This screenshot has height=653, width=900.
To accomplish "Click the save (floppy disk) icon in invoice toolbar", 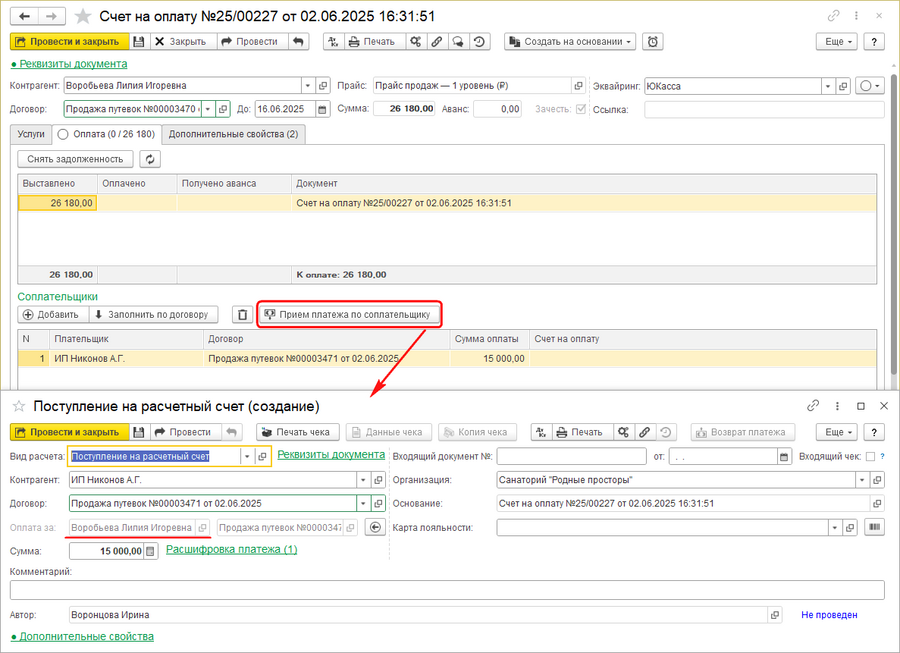I will (139, 41).
